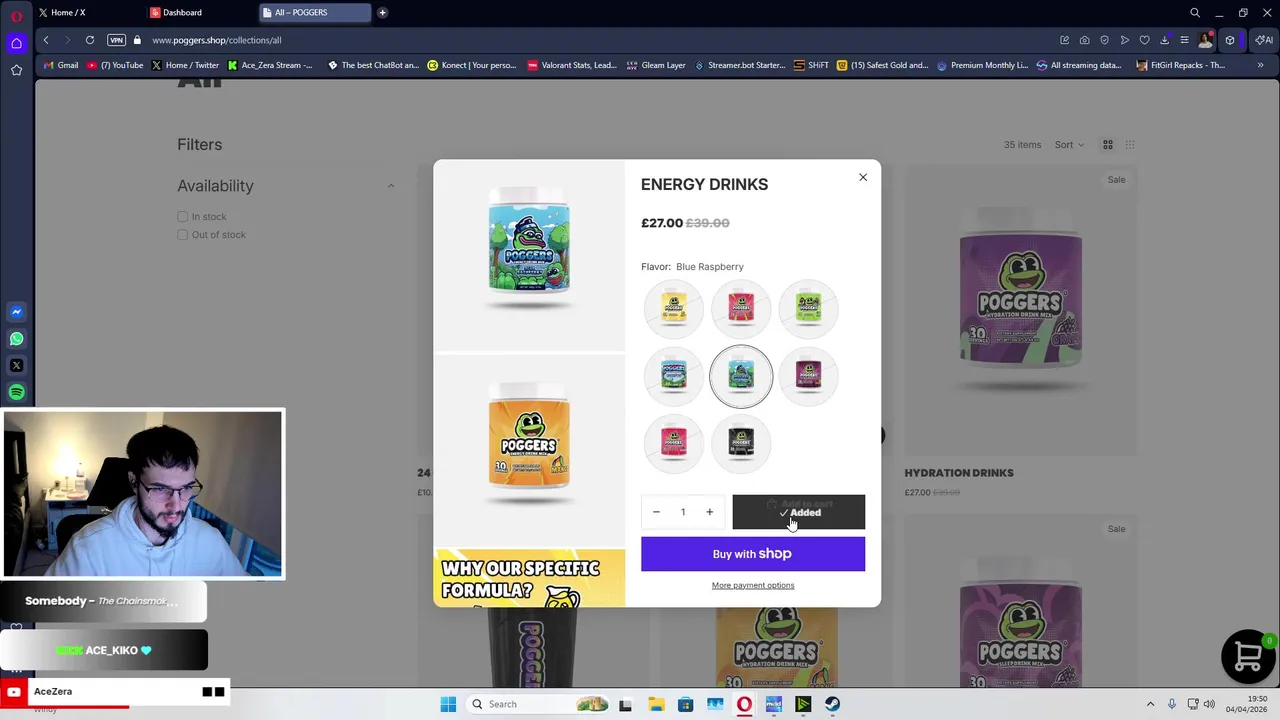
Task: Open the Opera menu icon
Action: coord(16,15)
